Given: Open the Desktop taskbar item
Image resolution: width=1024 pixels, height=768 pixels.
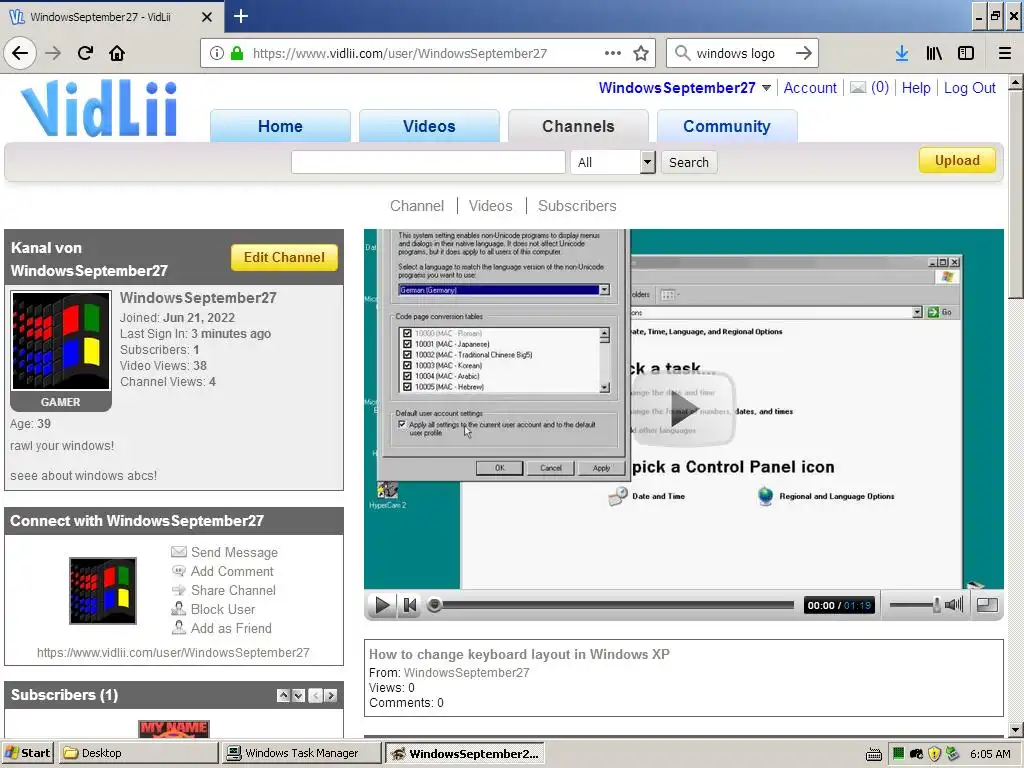Looking at the screenshot, I should [138, 753].
